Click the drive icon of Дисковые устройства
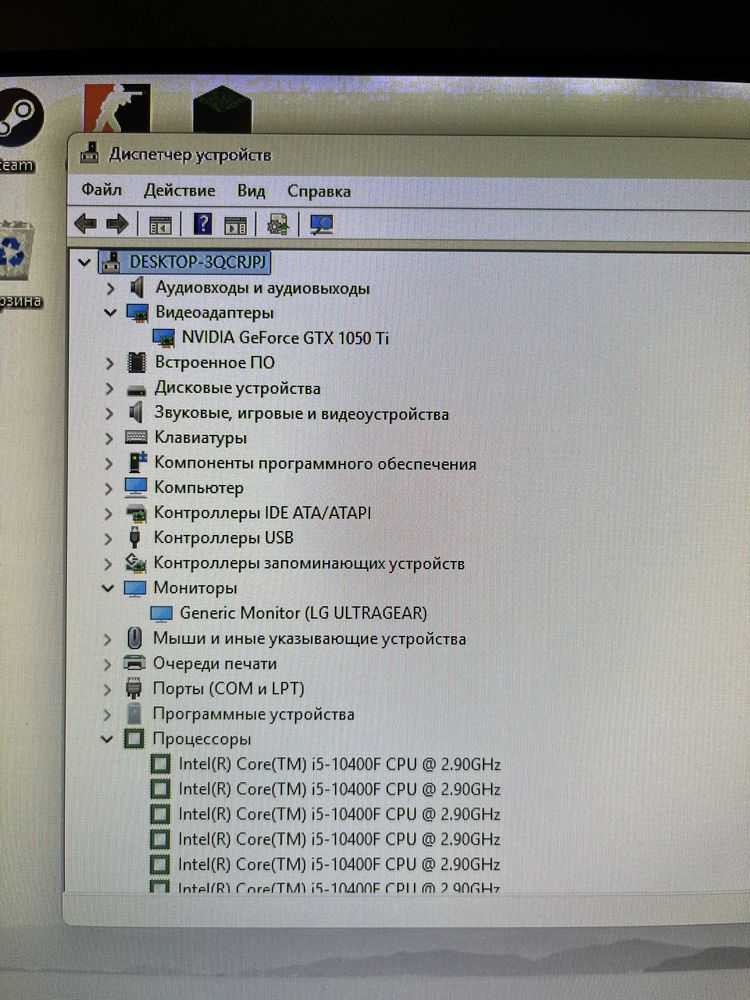Viewport: 750px width, 1000px height. (x=136, y=390)
